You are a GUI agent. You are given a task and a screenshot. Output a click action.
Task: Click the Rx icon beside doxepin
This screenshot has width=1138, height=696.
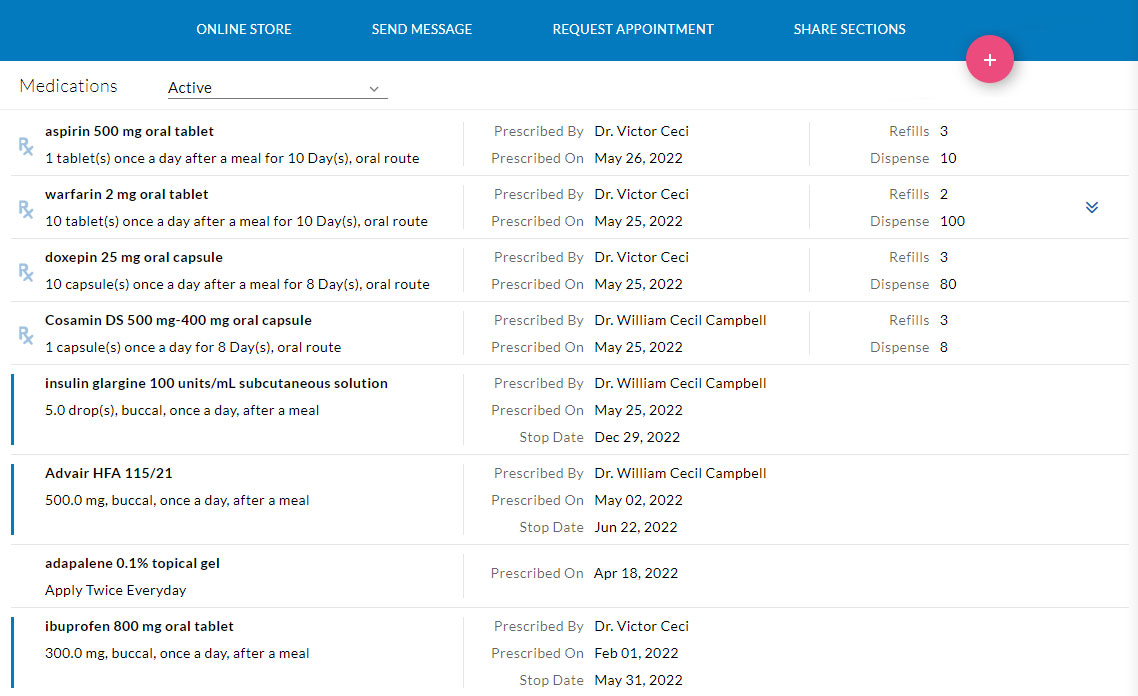pos(26,272)
